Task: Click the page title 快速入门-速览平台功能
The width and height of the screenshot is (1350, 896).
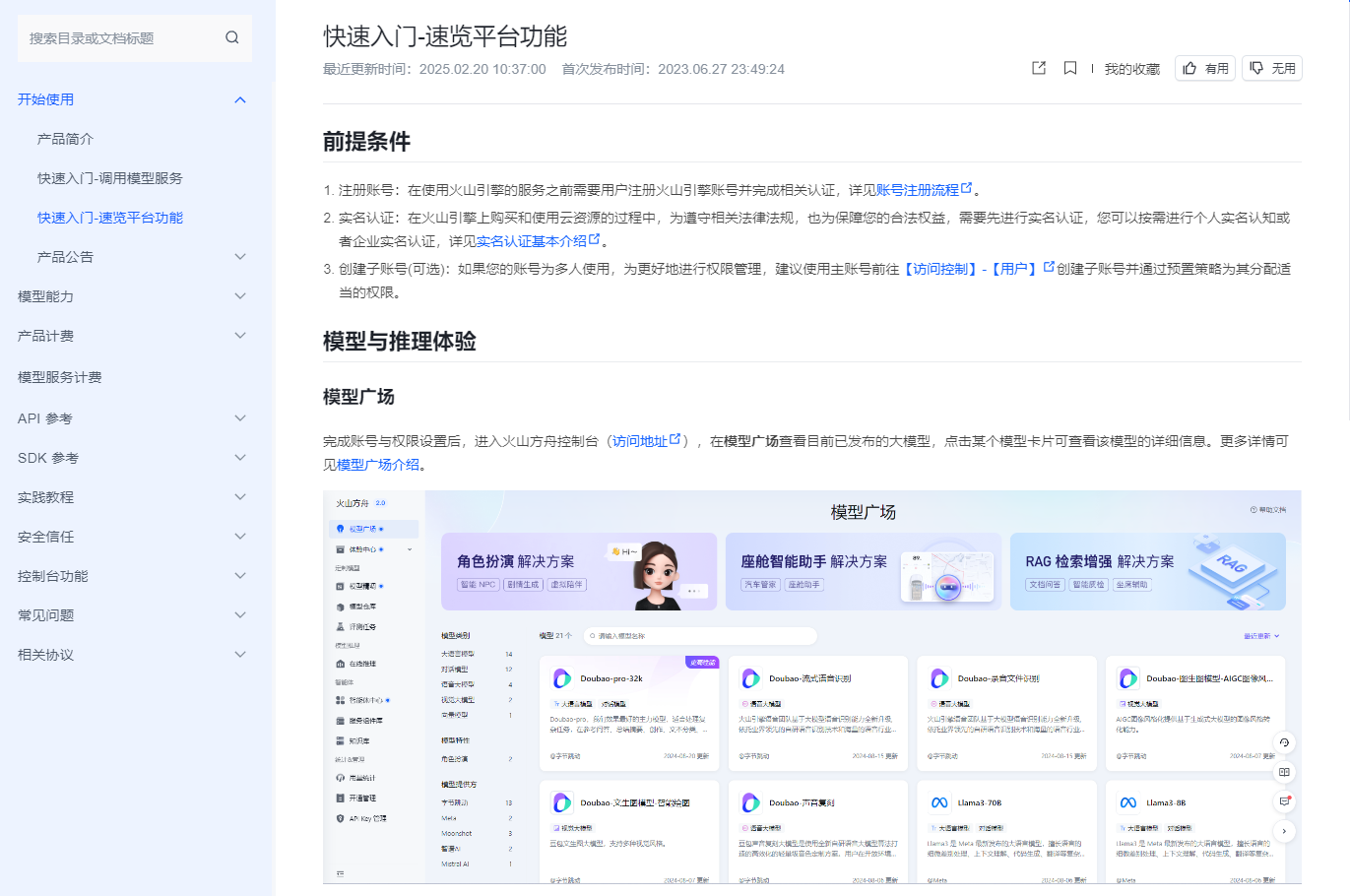Action: click(445, 36)
